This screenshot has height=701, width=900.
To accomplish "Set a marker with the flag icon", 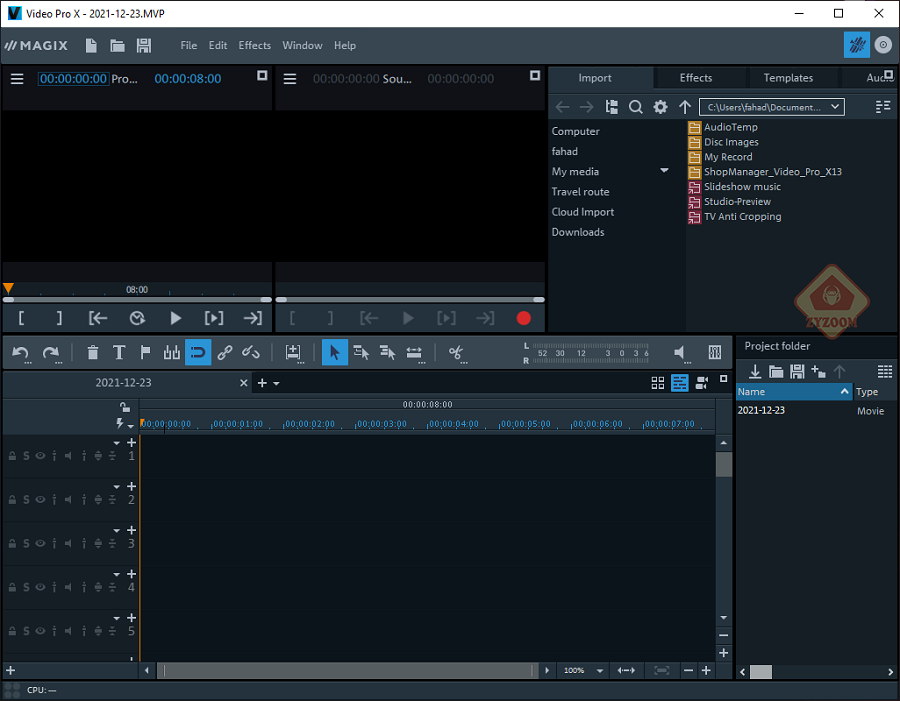I will pos(145,352).
